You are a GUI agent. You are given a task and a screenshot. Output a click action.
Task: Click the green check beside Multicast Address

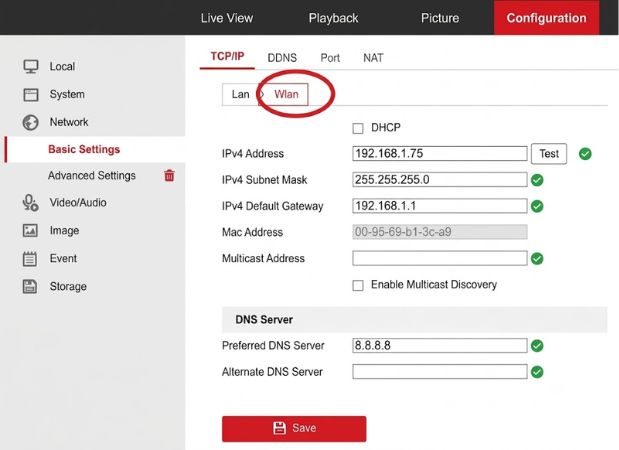(x=537, y=259)
